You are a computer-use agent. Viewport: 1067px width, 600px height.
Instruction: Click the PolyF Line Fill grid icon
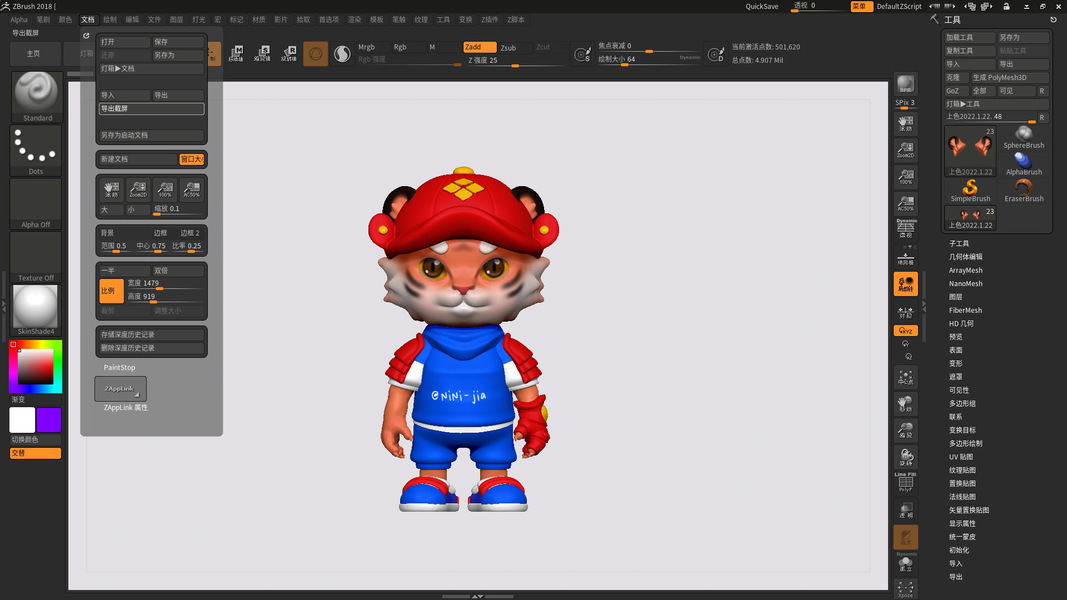(905, 482)
